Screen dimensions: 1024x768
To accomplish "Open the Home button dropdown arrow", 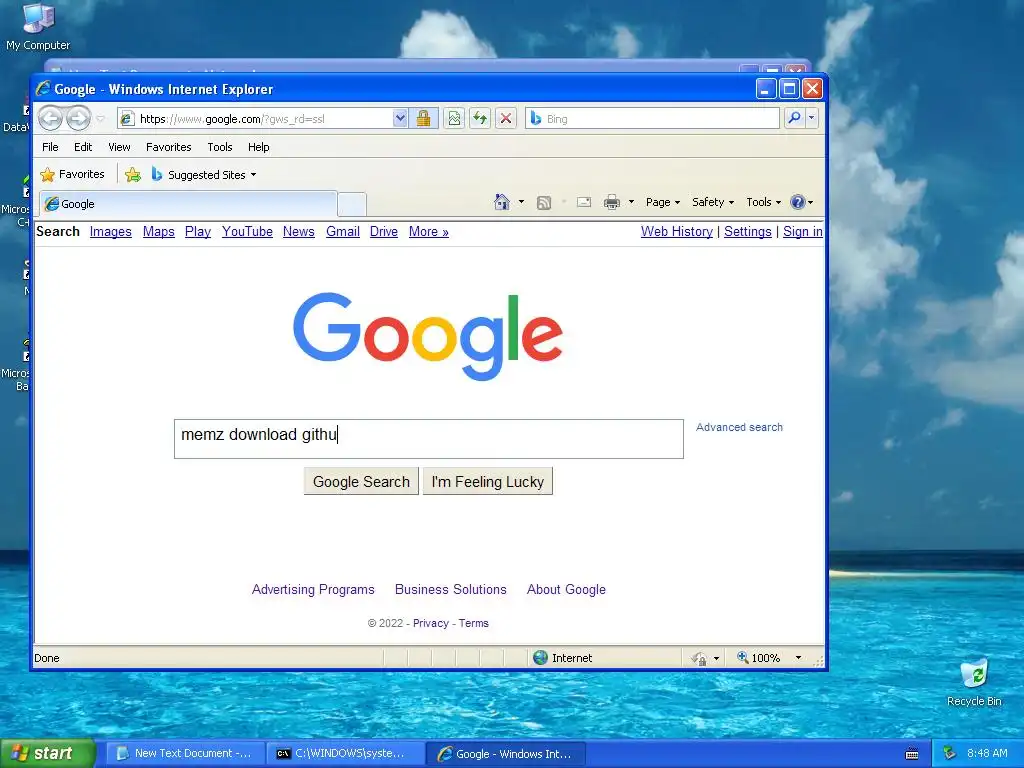I will (x=521, y=202).
